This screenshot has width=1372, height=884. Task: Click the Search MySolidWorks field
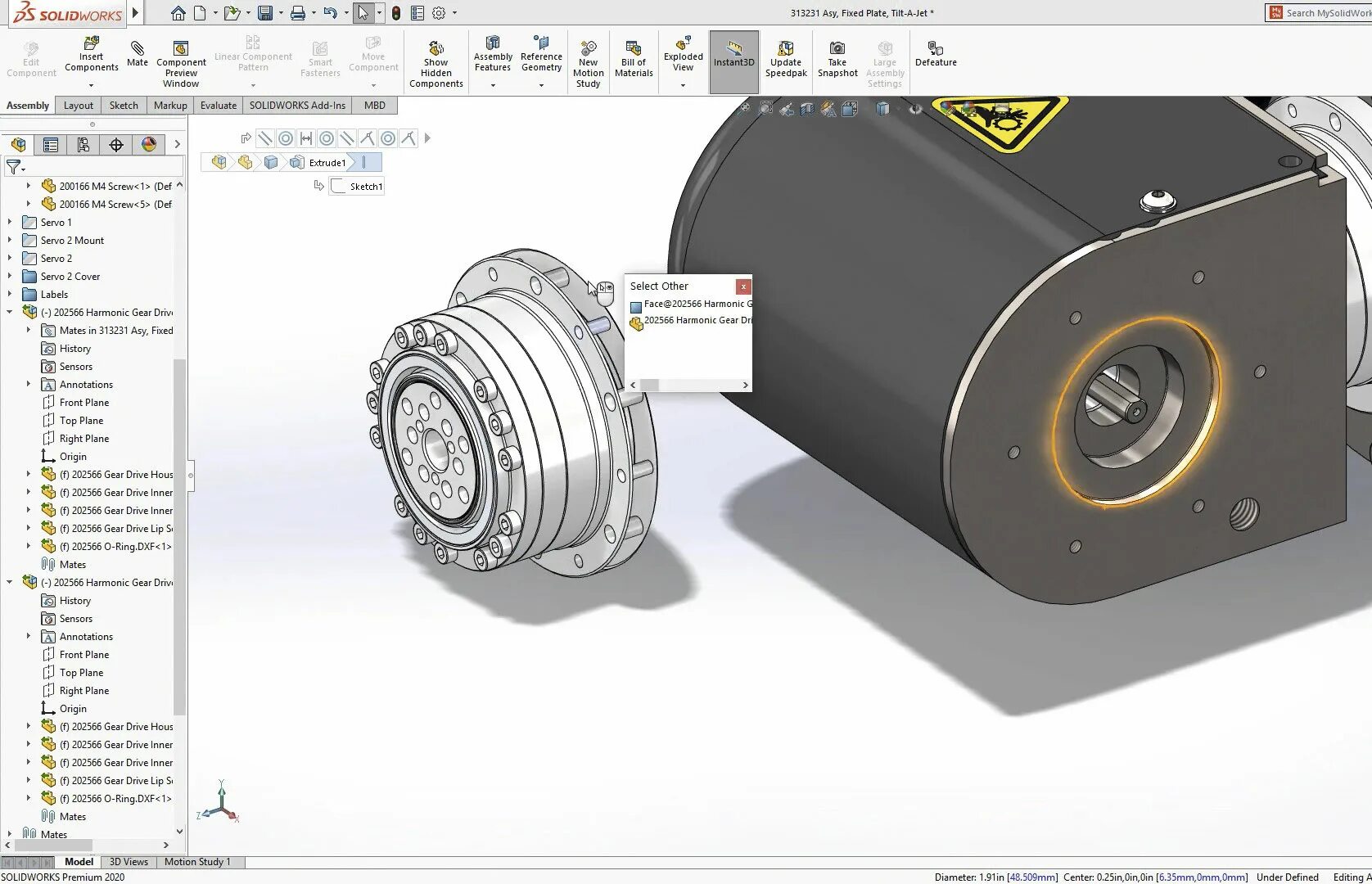[1327, 12]
